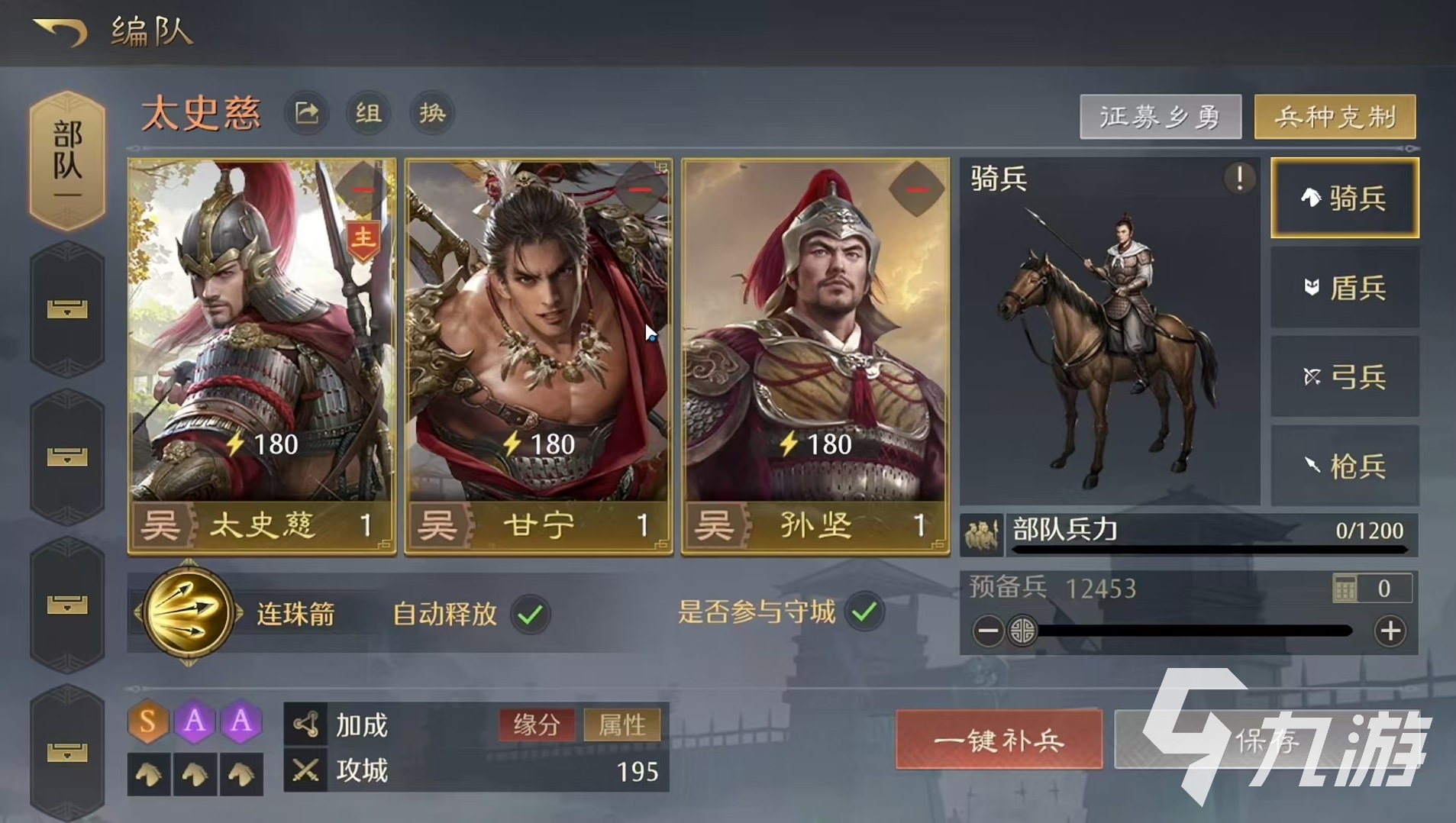
Task: Click the 连珠箭 skill icon
Action: pyautogui.click(x=189, y=613)
